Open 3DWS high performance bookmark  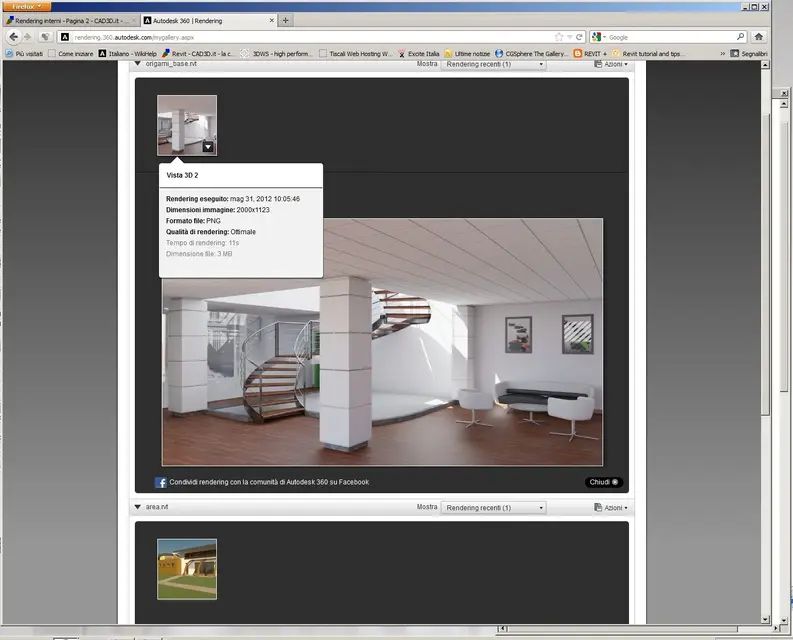tap(277, 54)
